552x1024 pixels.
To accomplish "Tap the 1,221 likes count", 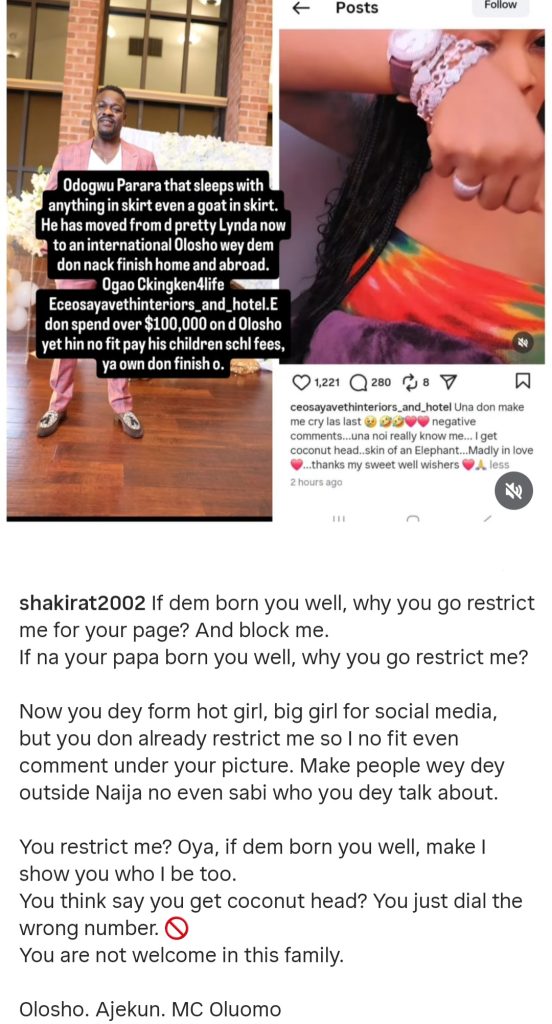I will tap(329, 383).
